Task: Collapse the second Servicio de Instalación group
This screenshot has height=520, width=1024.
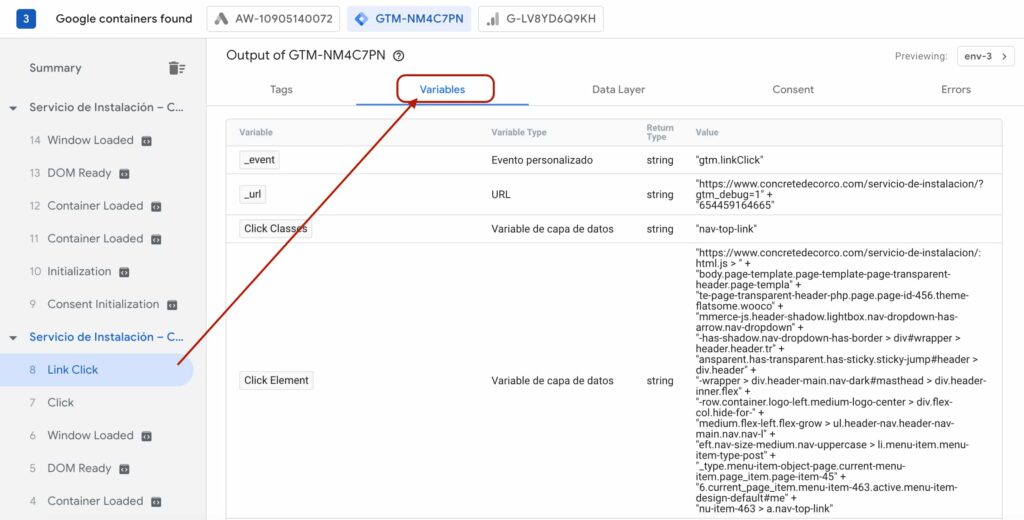Action: point(13,338)
